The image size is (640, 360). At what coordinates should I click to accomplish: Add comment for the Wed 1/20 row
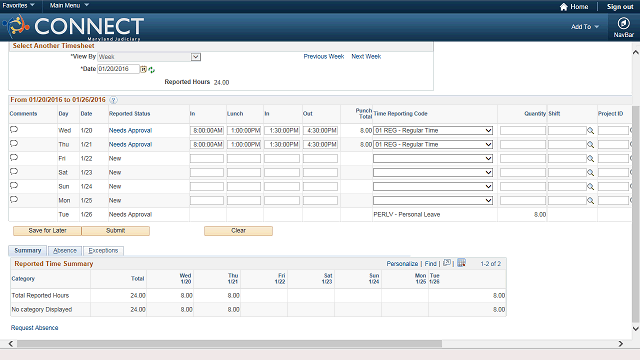14,130
